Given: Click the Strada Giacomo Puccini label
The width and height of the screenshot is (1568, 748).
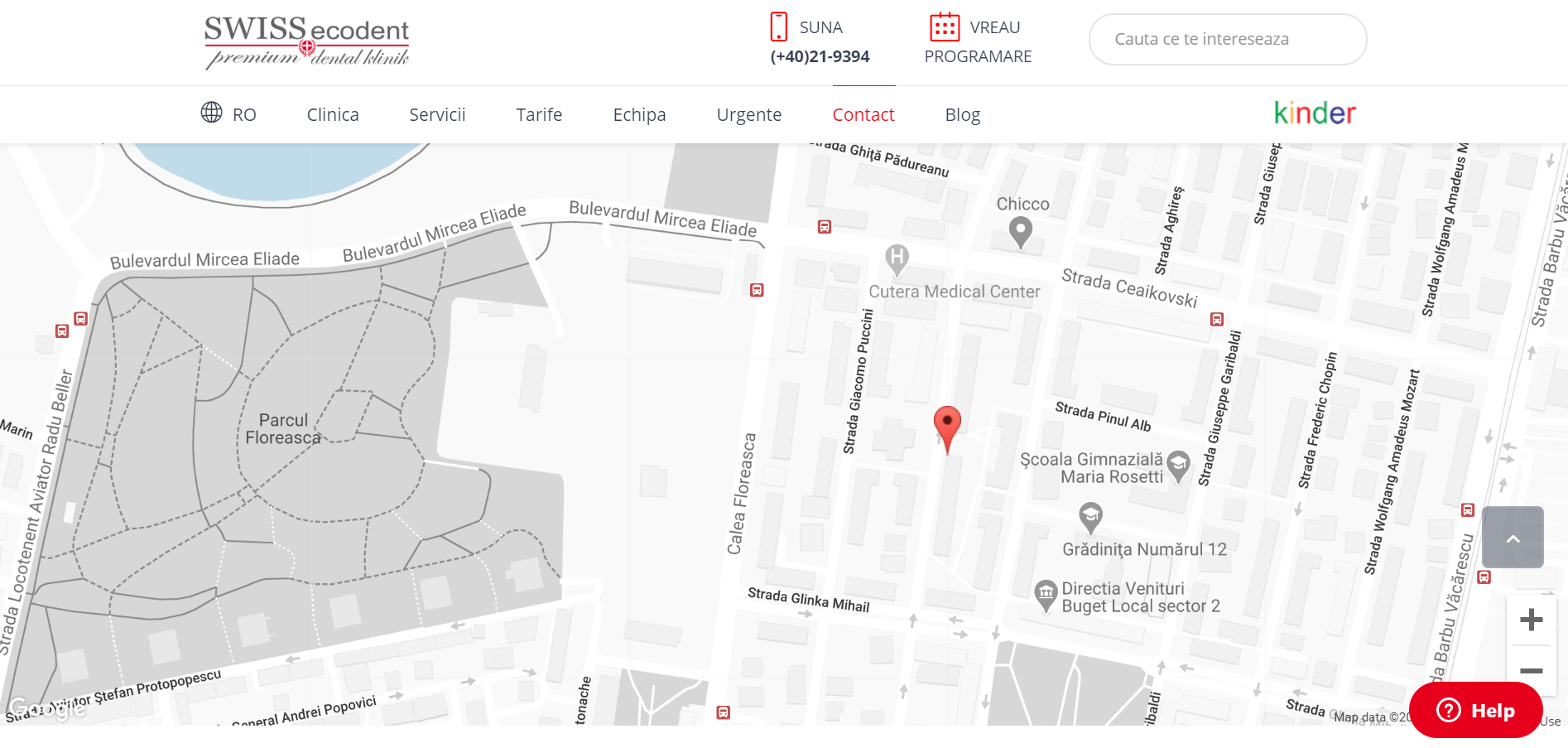Looking at the screenshot, I should [x=859, y=381].
